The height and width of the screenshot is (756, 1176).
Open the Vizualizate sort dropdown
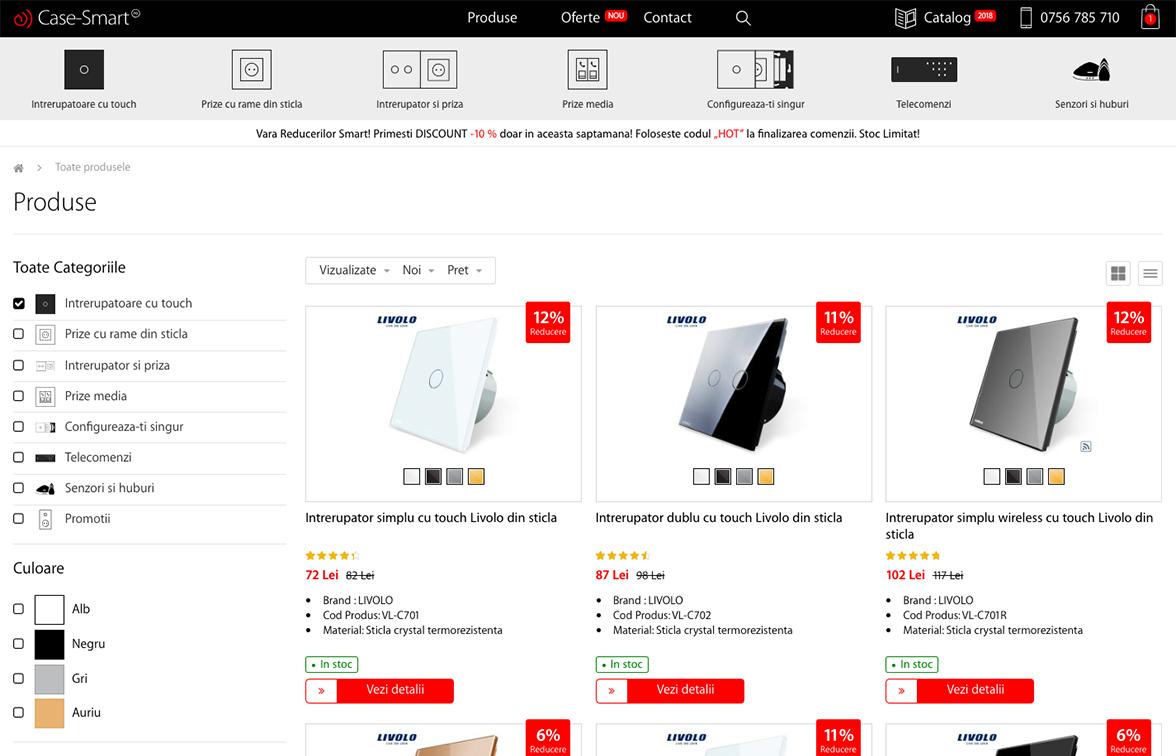coord(354,270)
